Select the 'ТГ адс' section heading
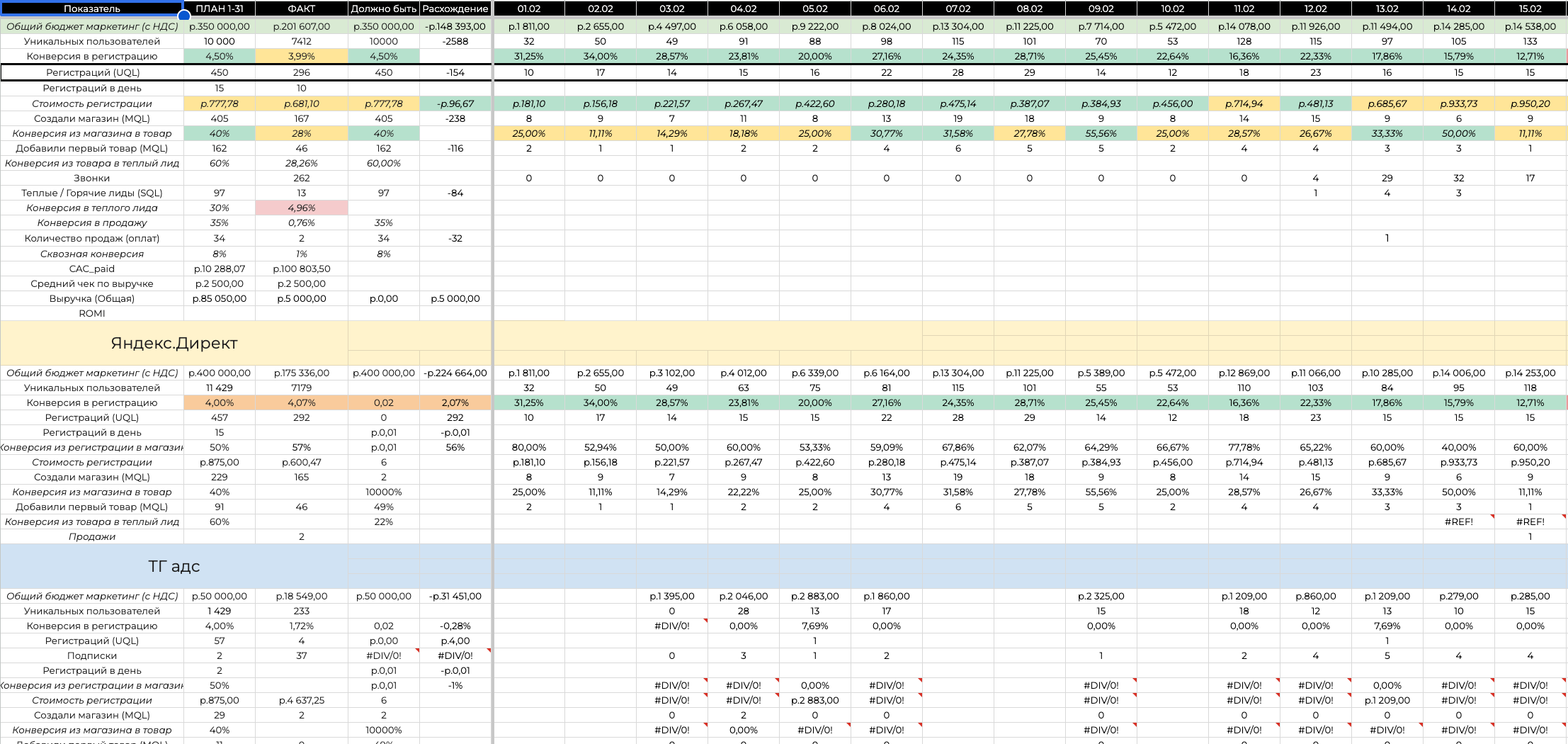The width and height of the screenshot is (1568, 744). 174,566
